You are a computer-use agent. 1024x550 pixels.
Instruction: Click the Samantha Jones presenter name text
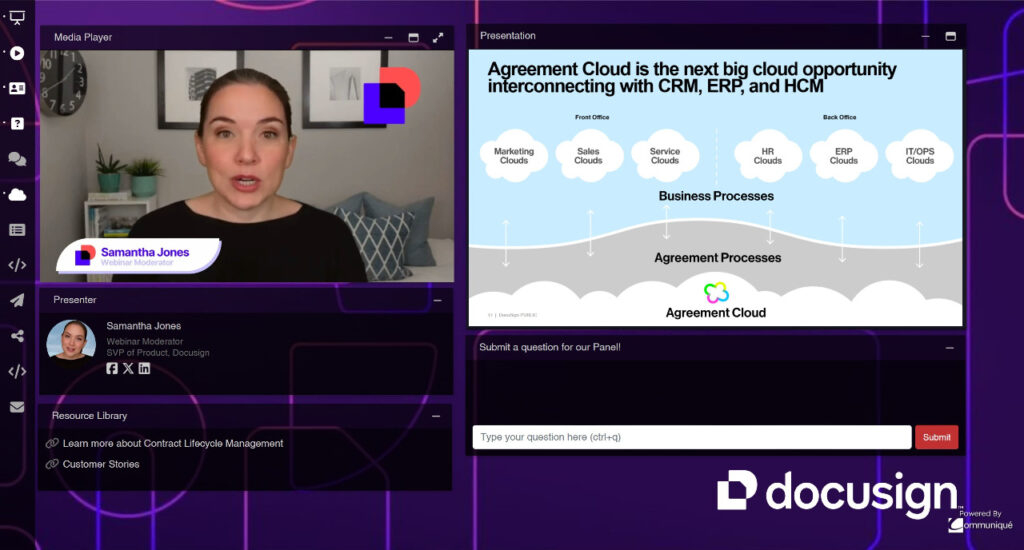point(144,326)
